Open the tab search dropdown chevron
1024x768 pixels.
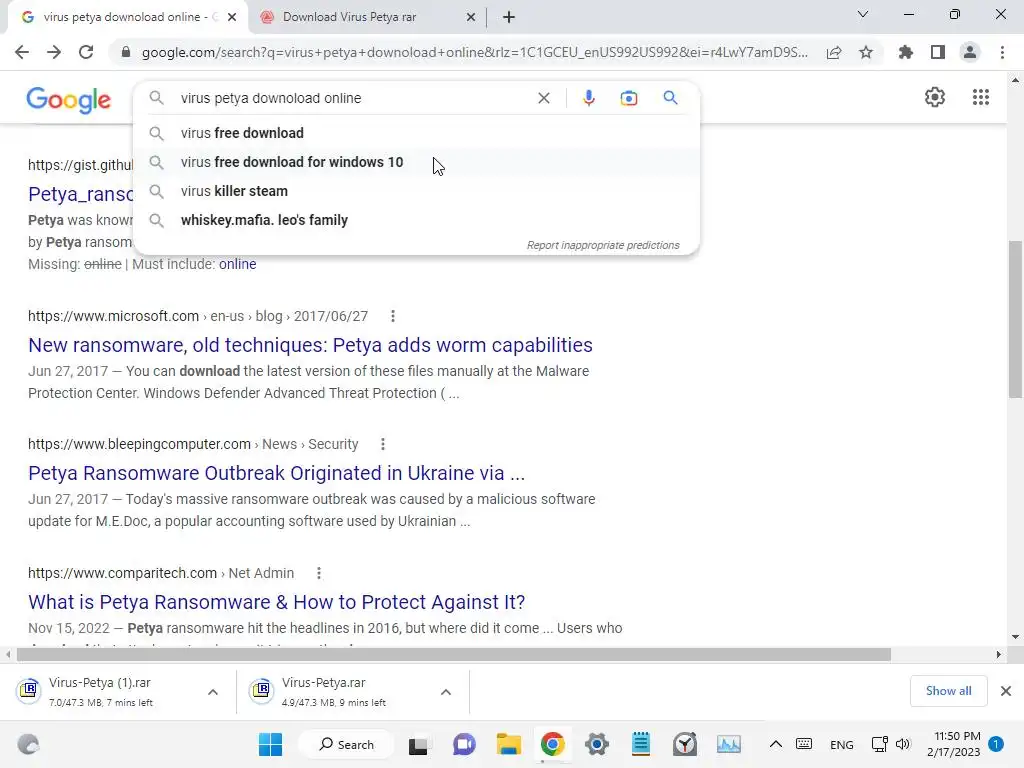[x=863, y=14]
